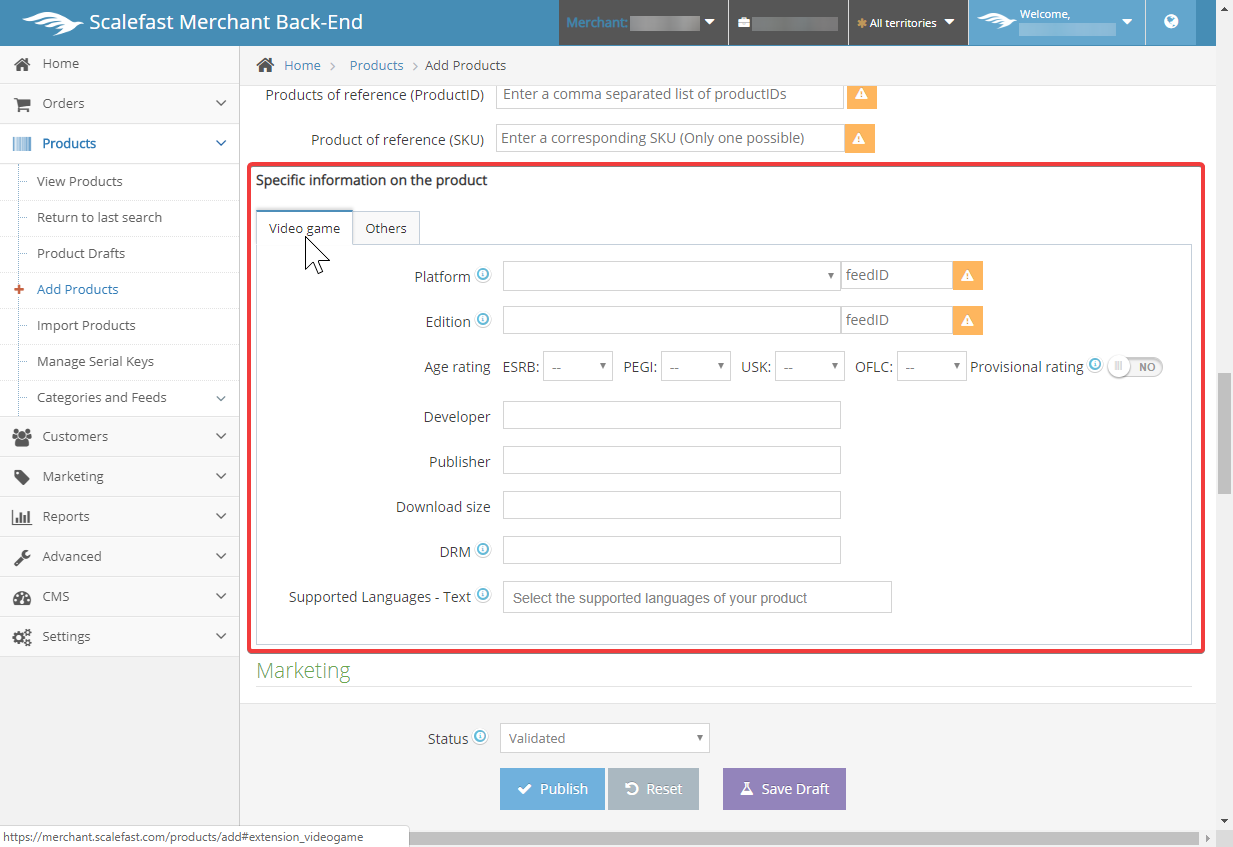The width and height of the screenshot is (1233, 847).
Task: Open the Platform dropdown
Action: point(671,276)
